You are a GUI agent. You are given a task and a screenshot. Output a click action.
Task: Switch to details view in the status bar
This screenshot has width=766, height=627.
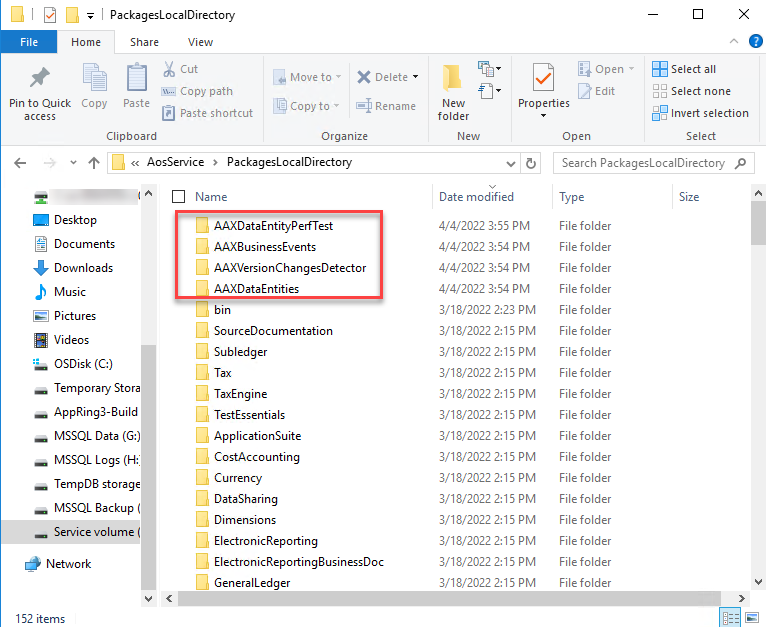(x=730, y=617)
